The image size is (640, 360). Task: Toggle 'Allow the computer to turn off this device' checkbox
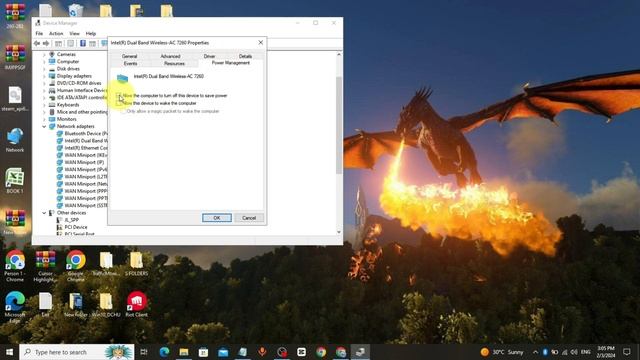tap(119, 96)
